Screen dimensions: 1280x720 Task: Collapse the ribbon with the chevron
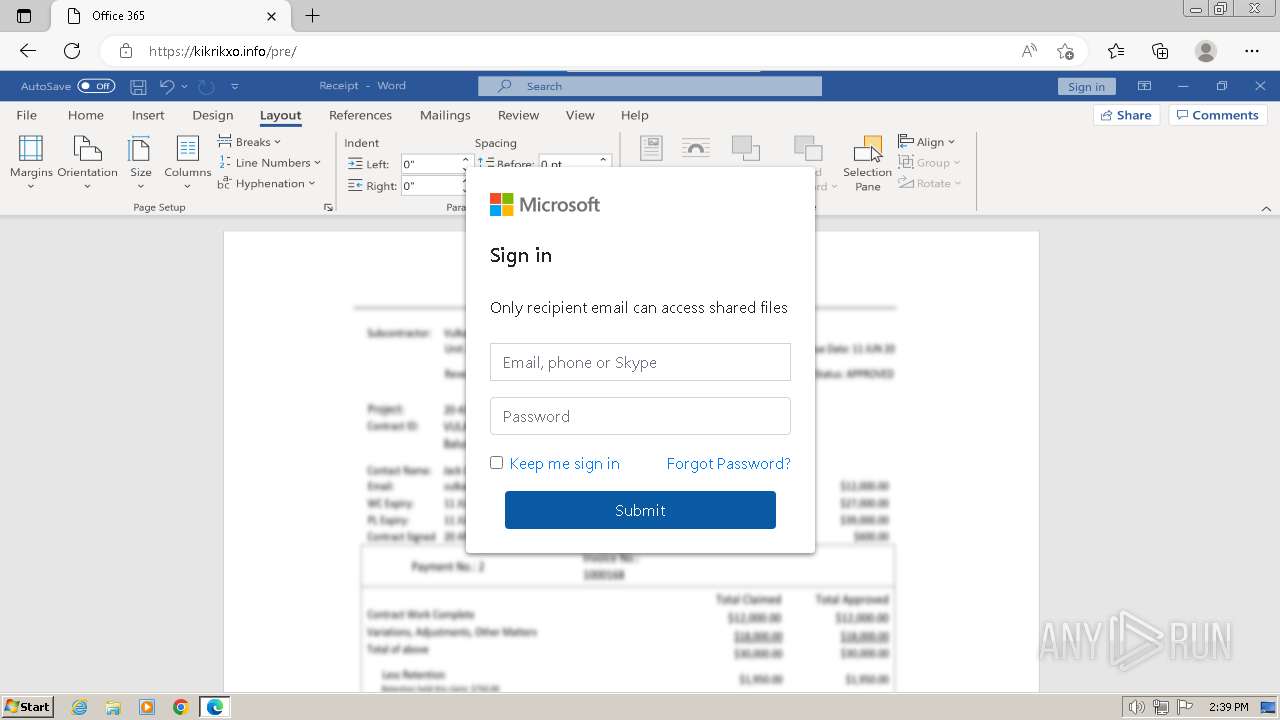[1266, 208]
